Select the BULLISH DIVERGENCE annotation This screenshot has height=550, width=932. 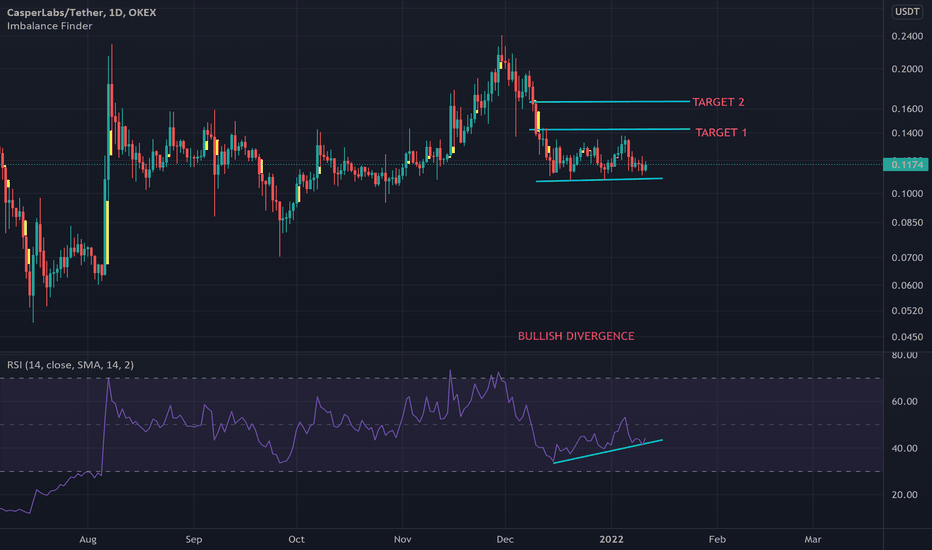576,337
